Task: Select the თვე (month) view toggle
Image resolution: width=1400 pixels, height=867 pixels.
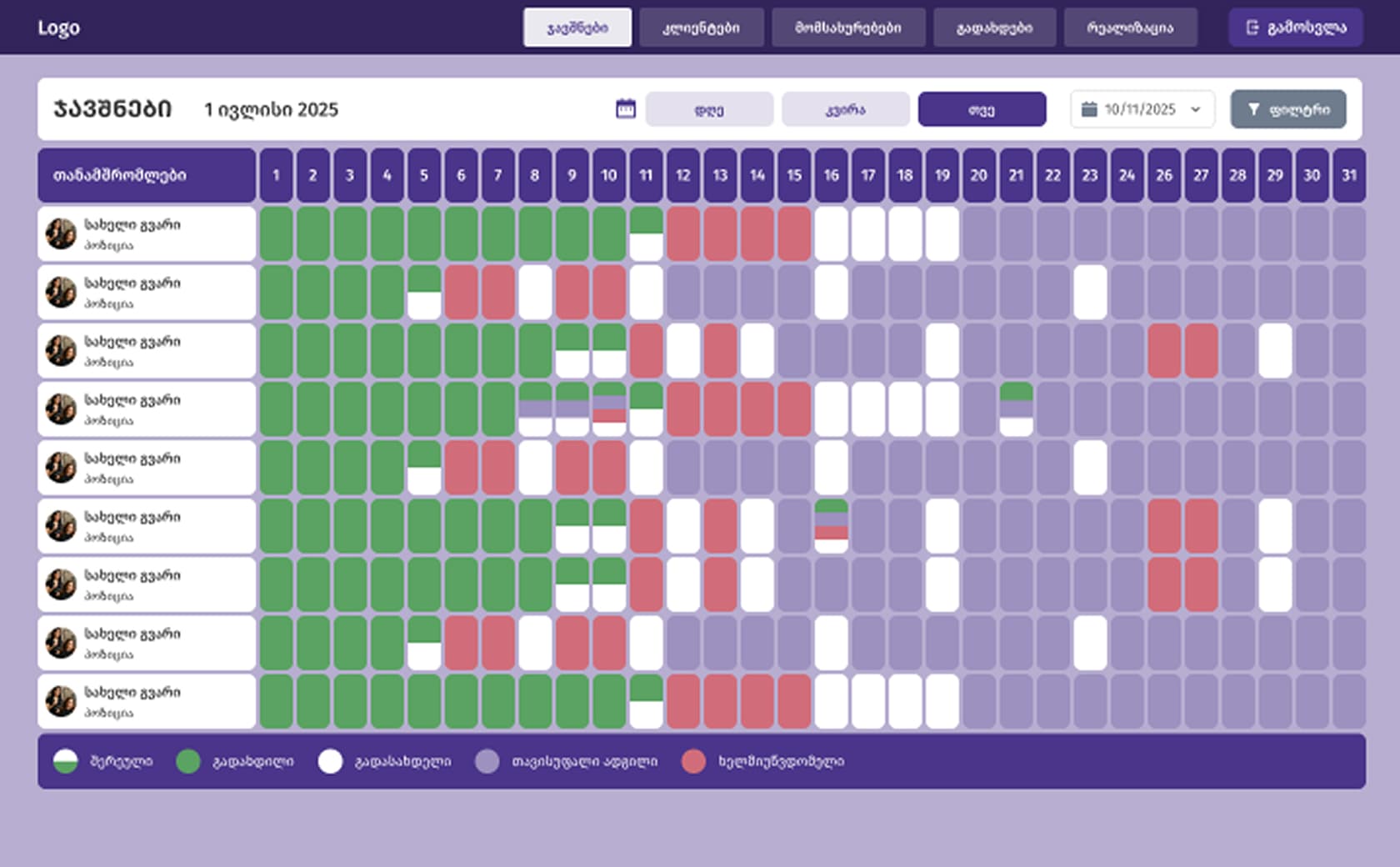Action: click(x=982, y=109)
